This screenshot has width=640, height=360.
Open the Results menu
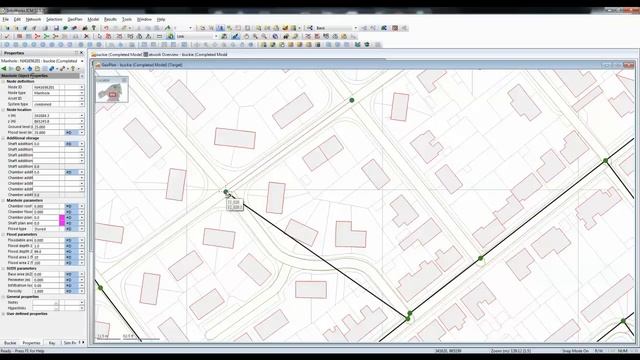[x=110, y=19]
